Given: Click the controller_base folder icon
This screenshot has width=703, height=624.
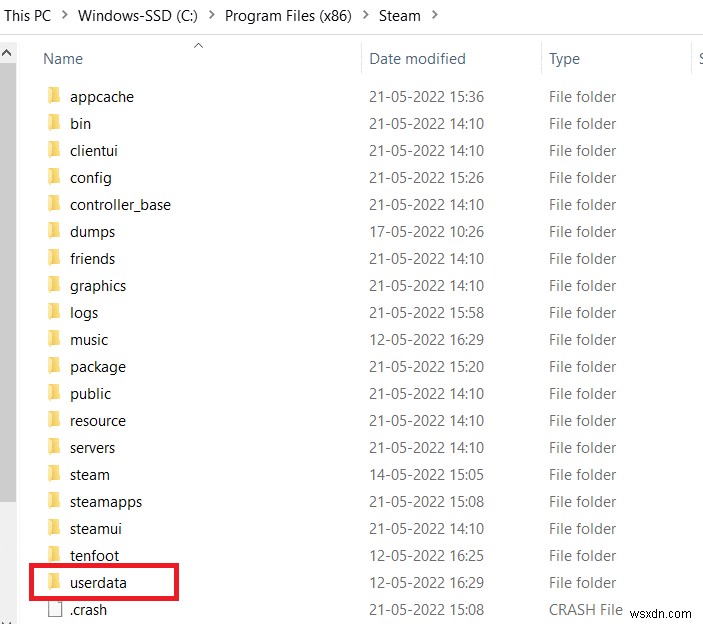Looking at the screenshot, I should [54, 204].
